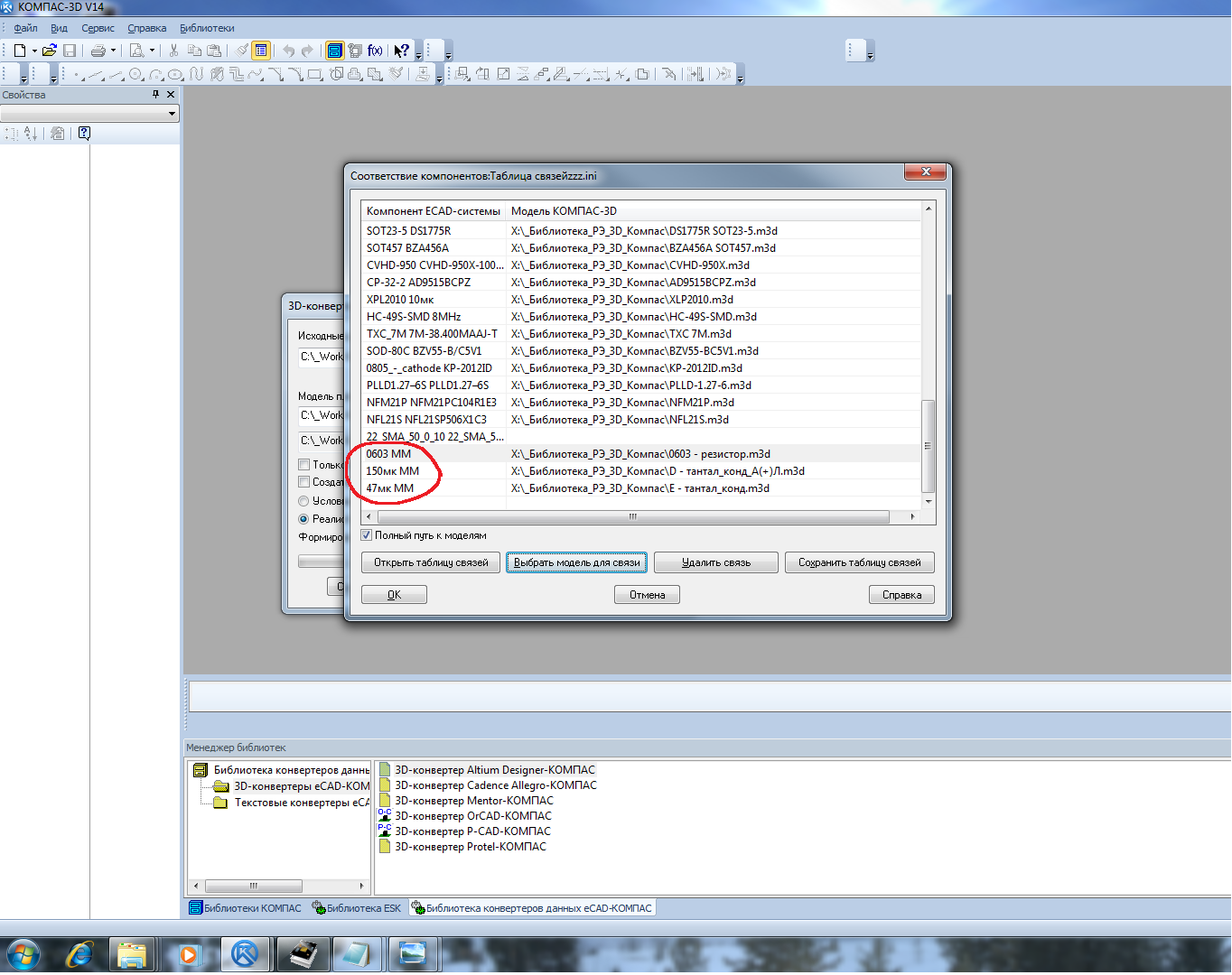Expand the Print options dropdown arrow

click(113, 51)
